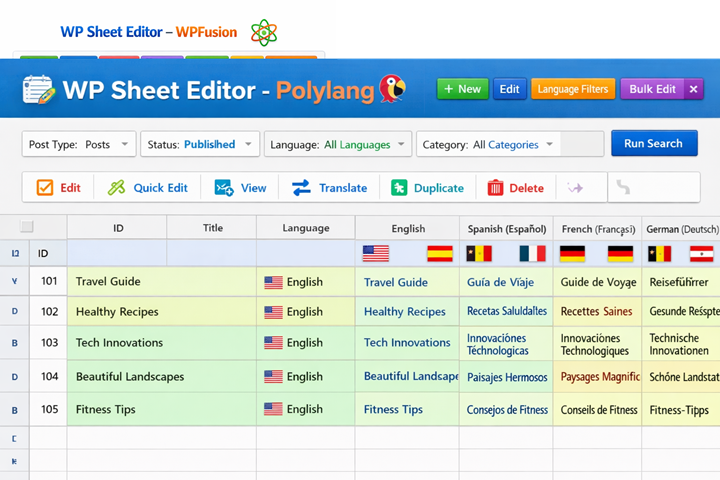Click the Translate arrows icon

coord(301,188)
